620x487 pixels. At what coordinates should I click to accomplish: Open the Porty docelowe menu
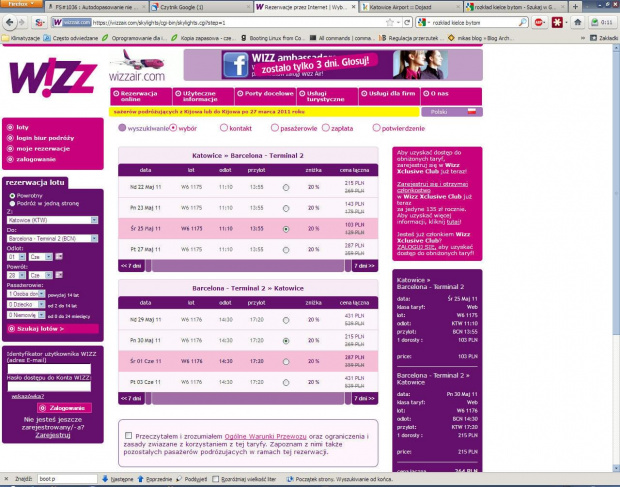coord(265,96)
